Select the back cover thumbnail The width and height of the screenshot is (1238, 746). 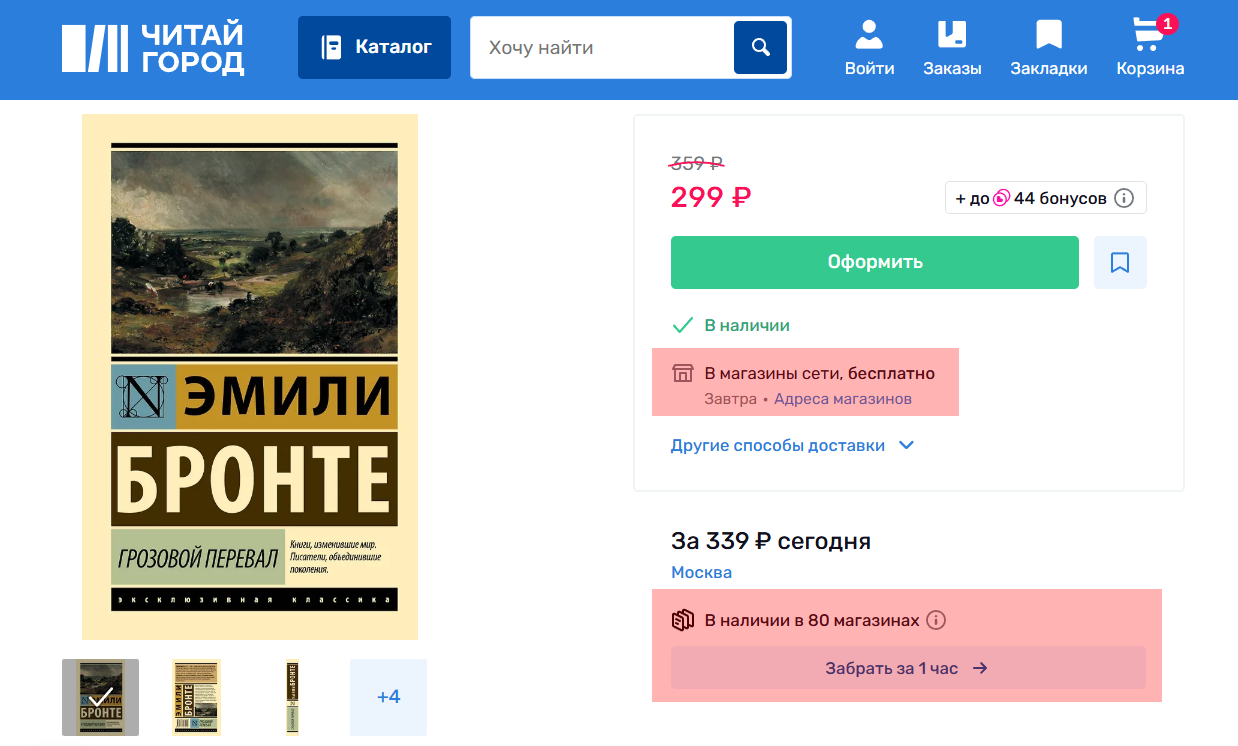point(196,697)
